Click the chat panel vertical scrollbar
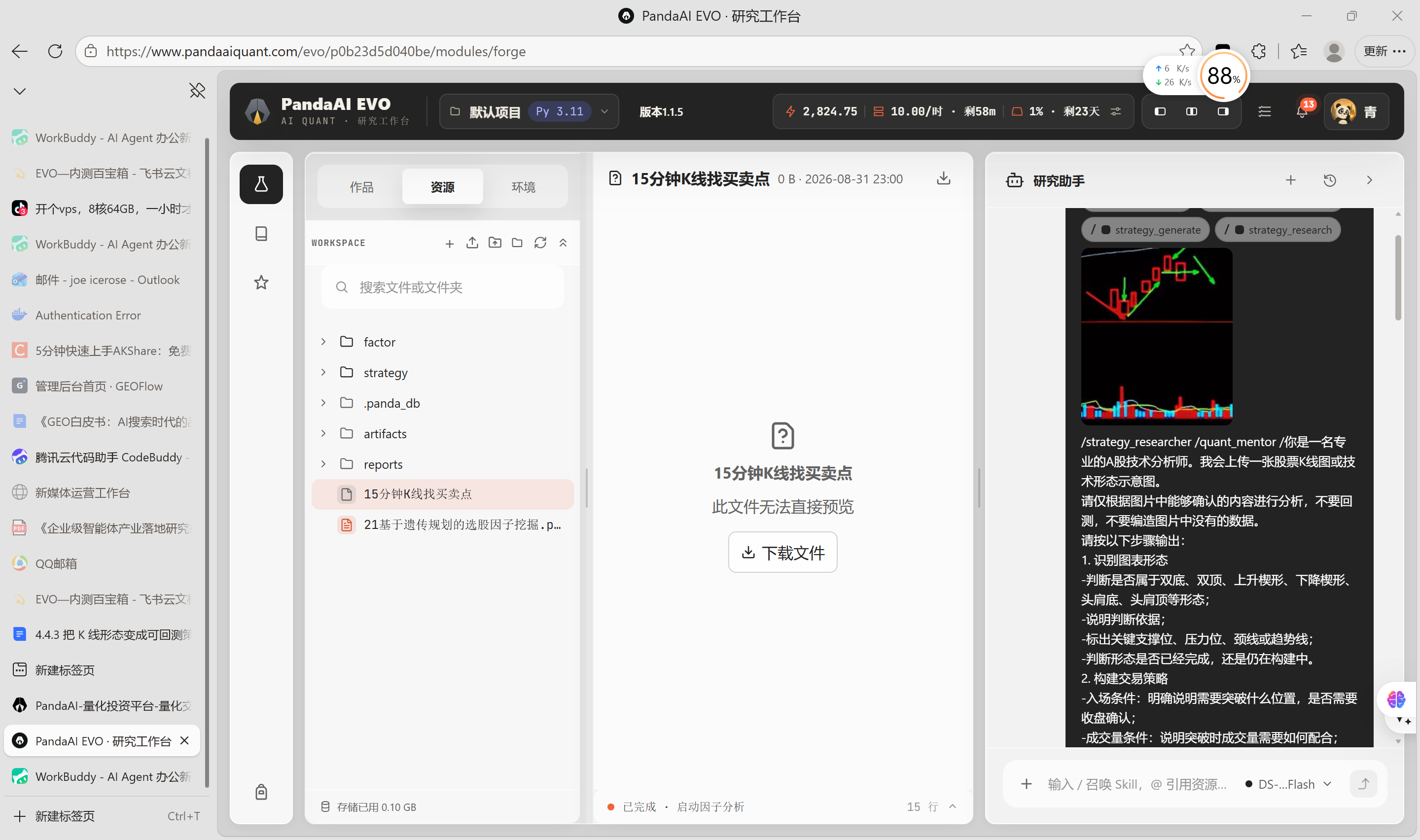This screenshot has width=1420, height=840. [x=1398, y=278]
